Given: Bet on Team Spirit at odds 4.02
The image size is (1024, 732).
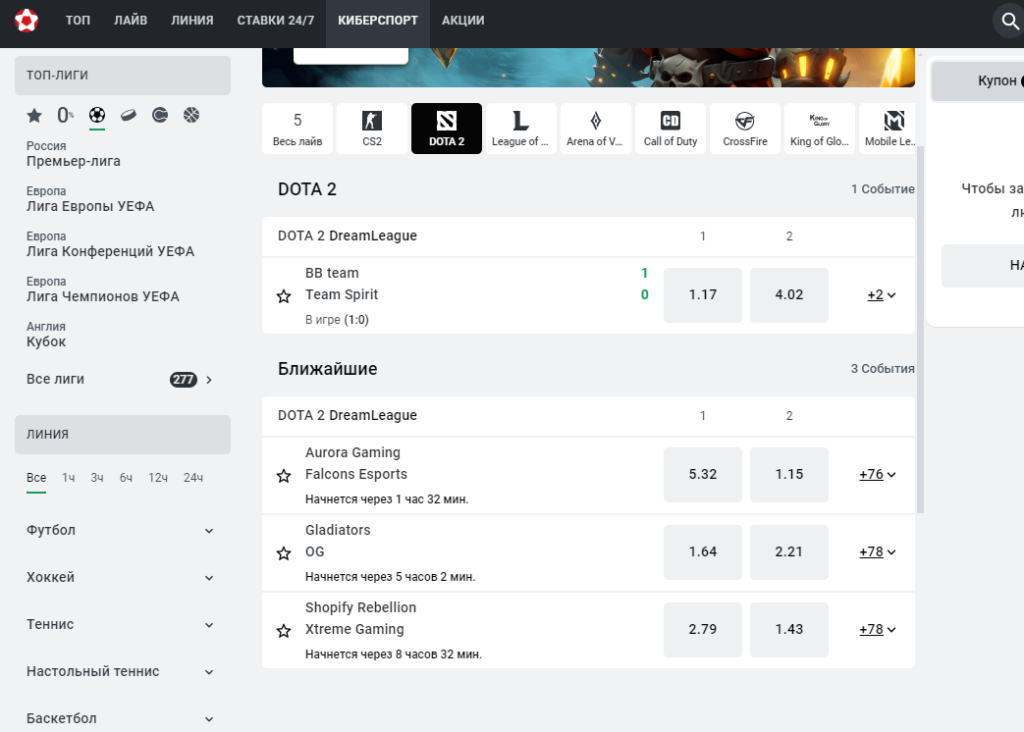Looking at the screenshot, I should tap(789, 295).
